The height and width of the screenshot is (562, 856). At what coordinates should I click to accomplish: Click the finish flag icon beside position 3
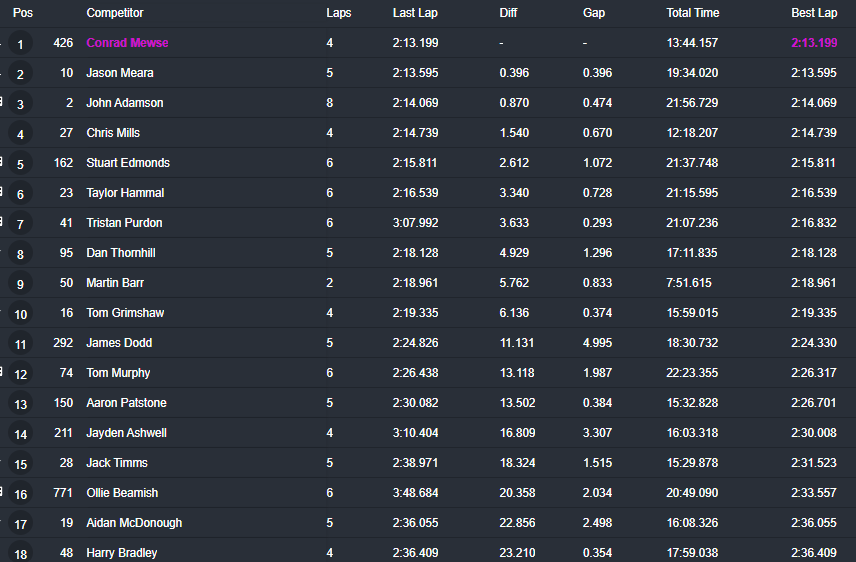[1, 102]
